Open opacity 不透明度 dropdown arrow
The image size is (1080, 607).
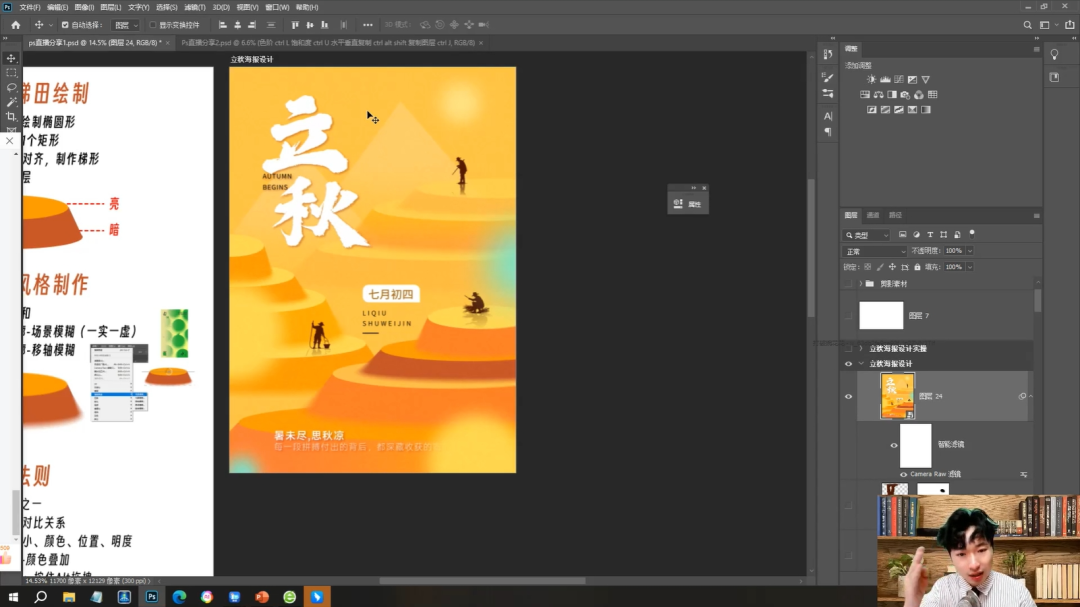click(x=970, y=251)
